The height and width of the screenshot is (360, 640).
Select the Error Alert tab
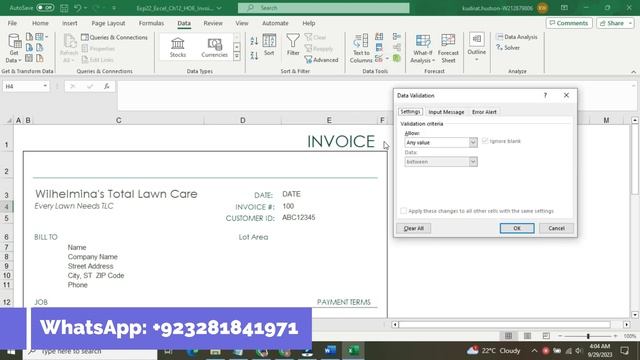point(484,112)
